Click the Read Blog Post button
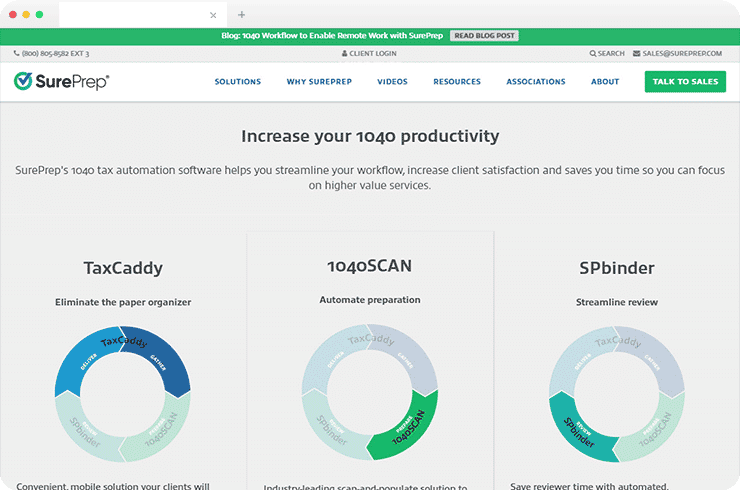The image size is (740, 490). click(484, 36)
